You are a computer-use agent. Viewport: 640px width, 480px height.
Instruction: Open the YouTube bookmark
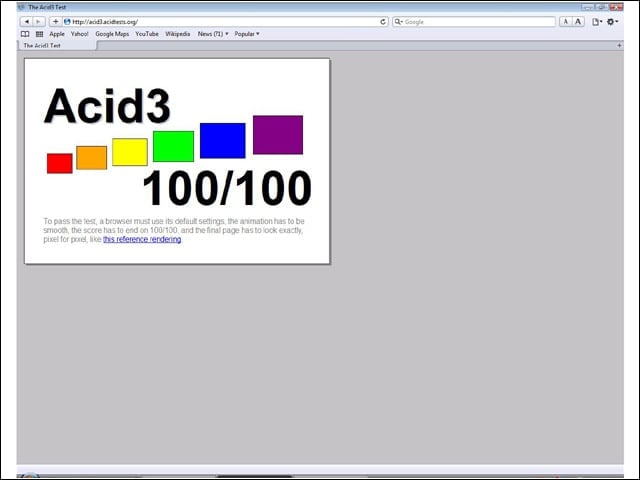tap(147, 34)
